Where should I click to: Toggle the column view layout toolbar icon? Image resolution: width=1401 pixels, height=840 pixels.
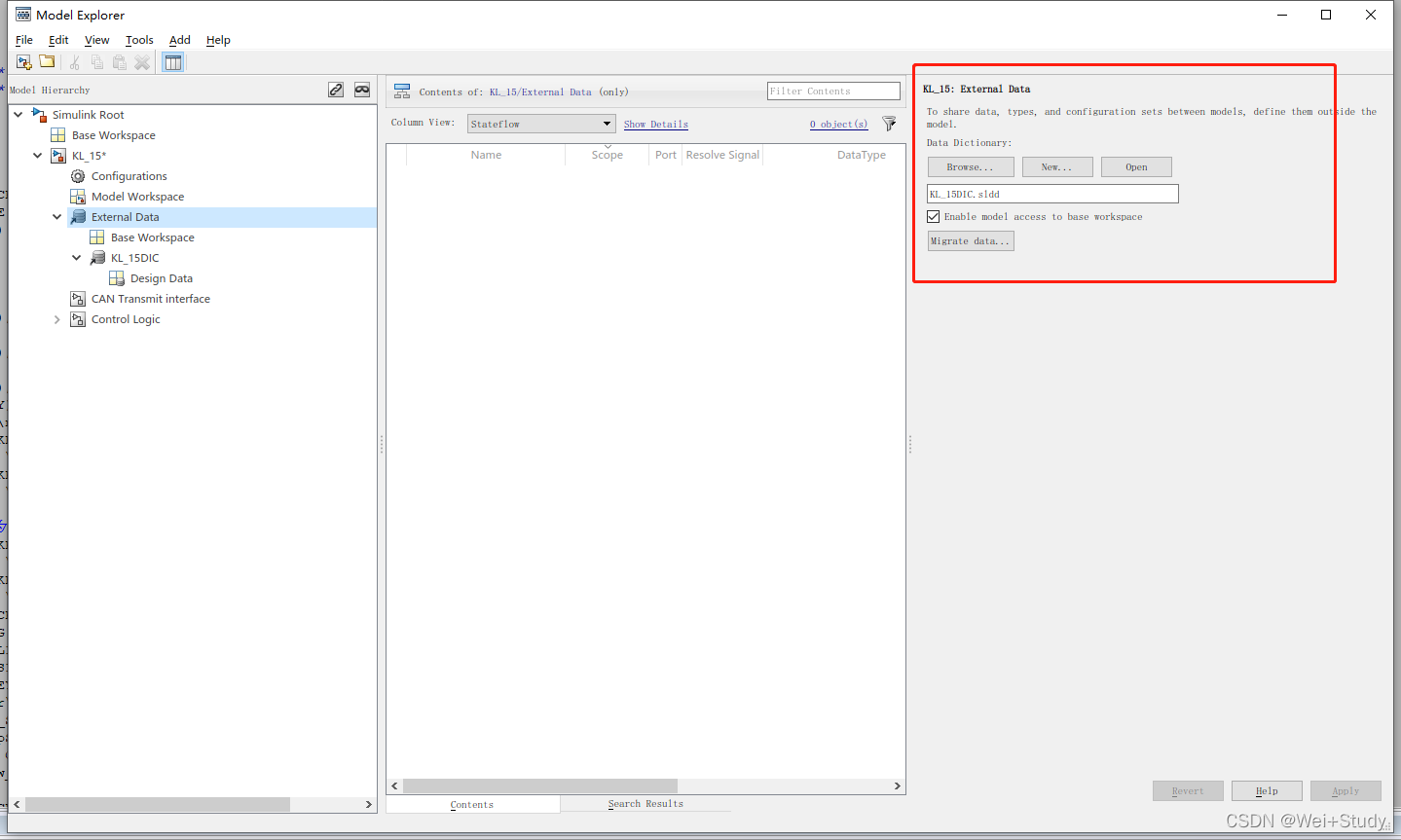tap(173, 62)
